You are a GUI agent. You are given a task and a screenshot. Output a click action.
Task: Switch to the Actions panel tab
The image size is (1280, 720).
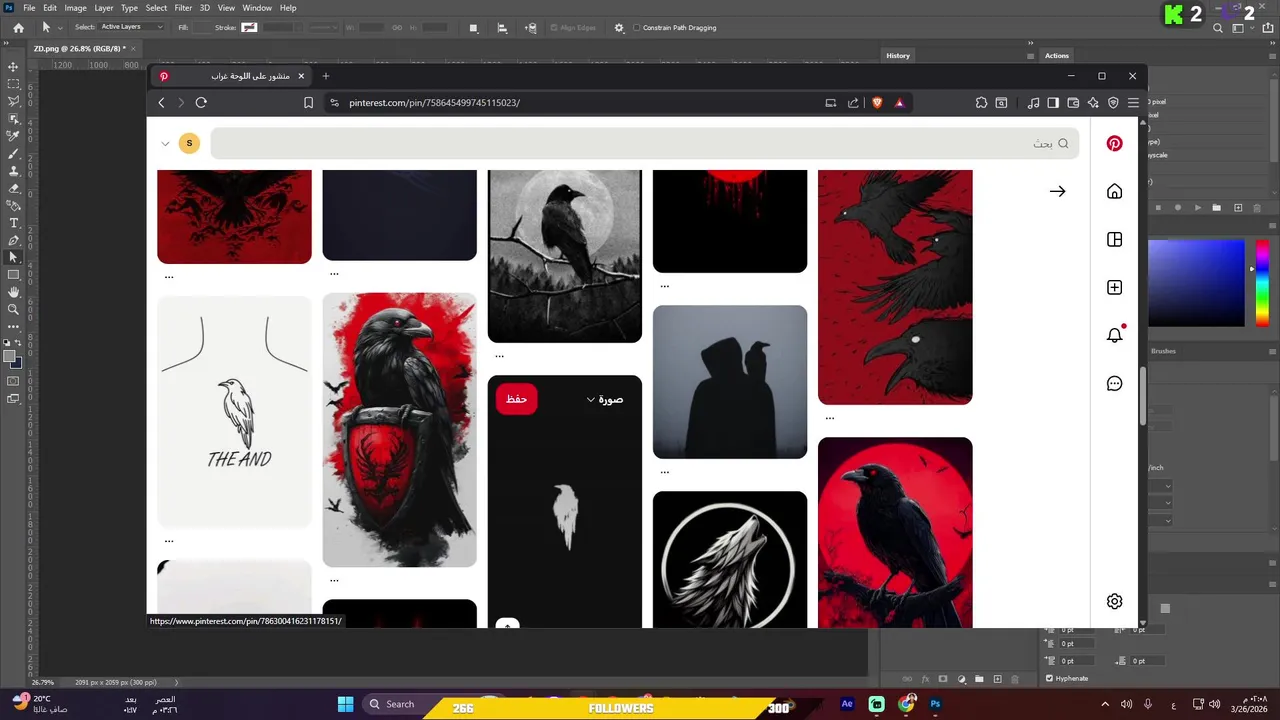[x=1057, y=56]
